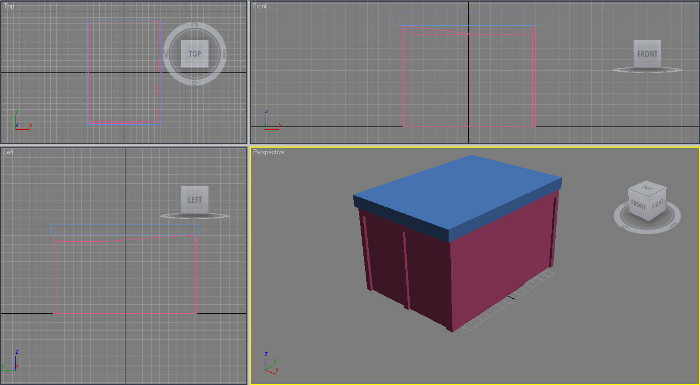This screenshot has height=385, width=700.
Task: Select the rectangle outline in Top viewport
Action: point(124,72)
